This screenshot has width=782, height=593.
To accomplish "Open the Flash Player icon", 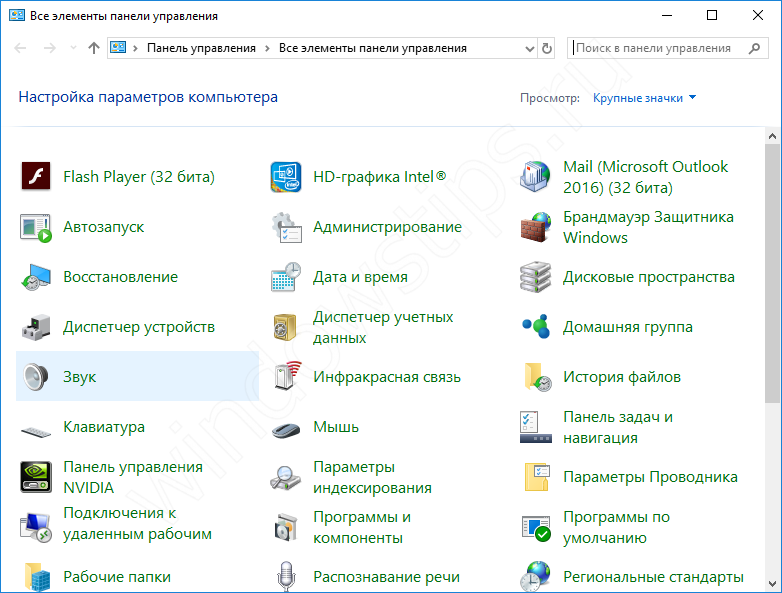I will pos(36,177).
